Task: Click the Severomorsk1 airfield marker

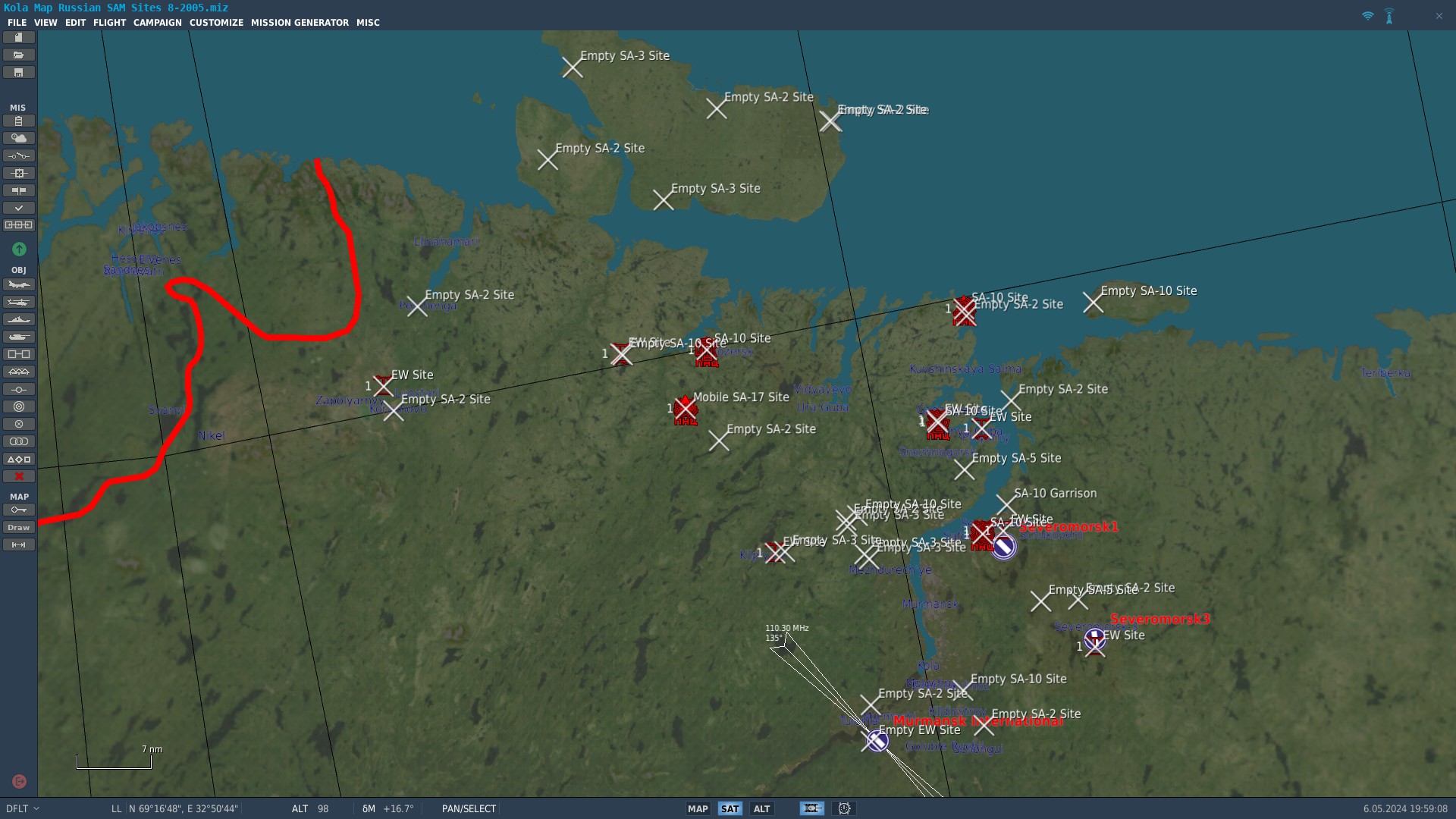Action: 1003,547
